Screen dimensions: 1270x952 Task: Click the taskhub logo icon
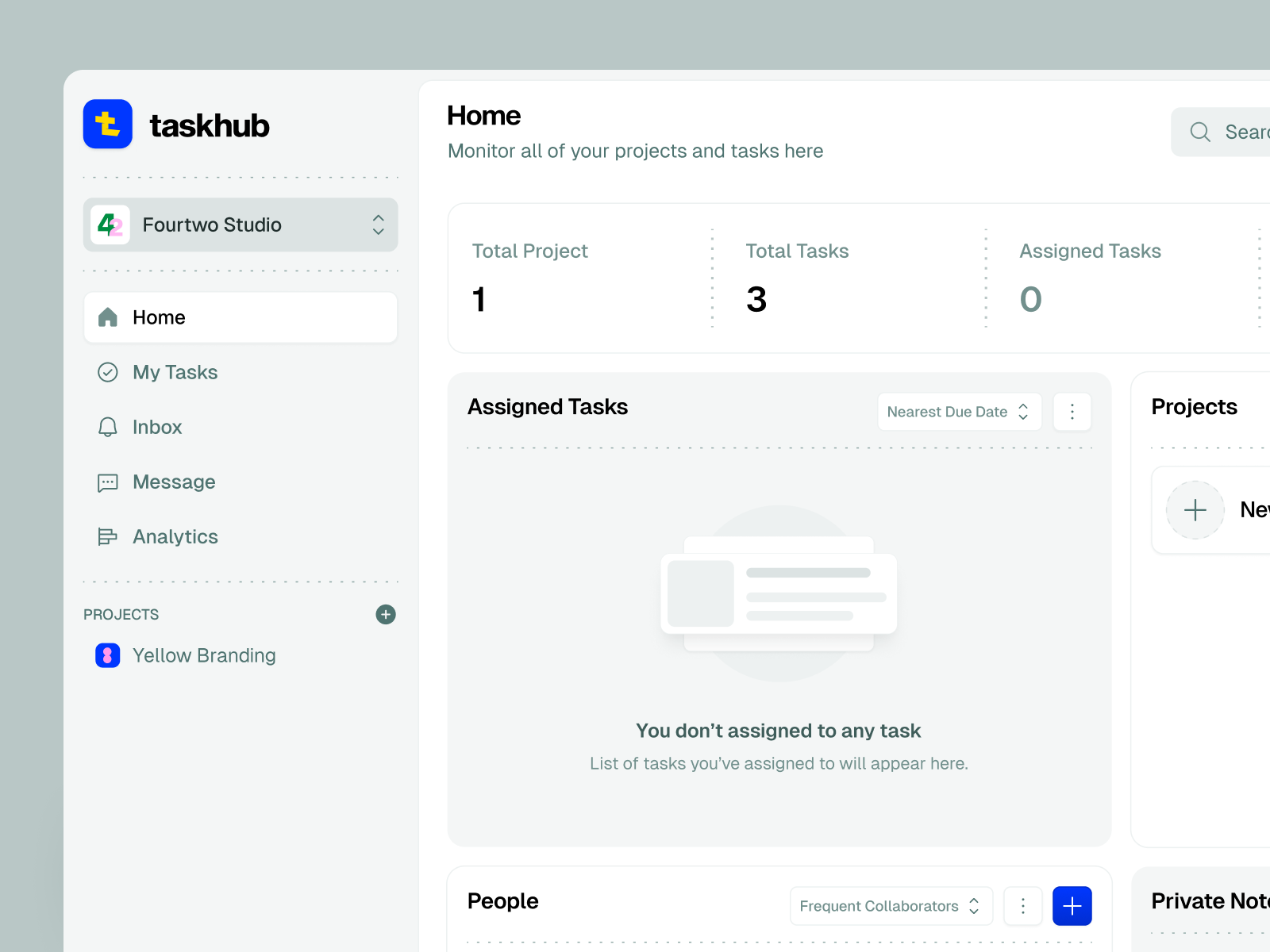108,124
